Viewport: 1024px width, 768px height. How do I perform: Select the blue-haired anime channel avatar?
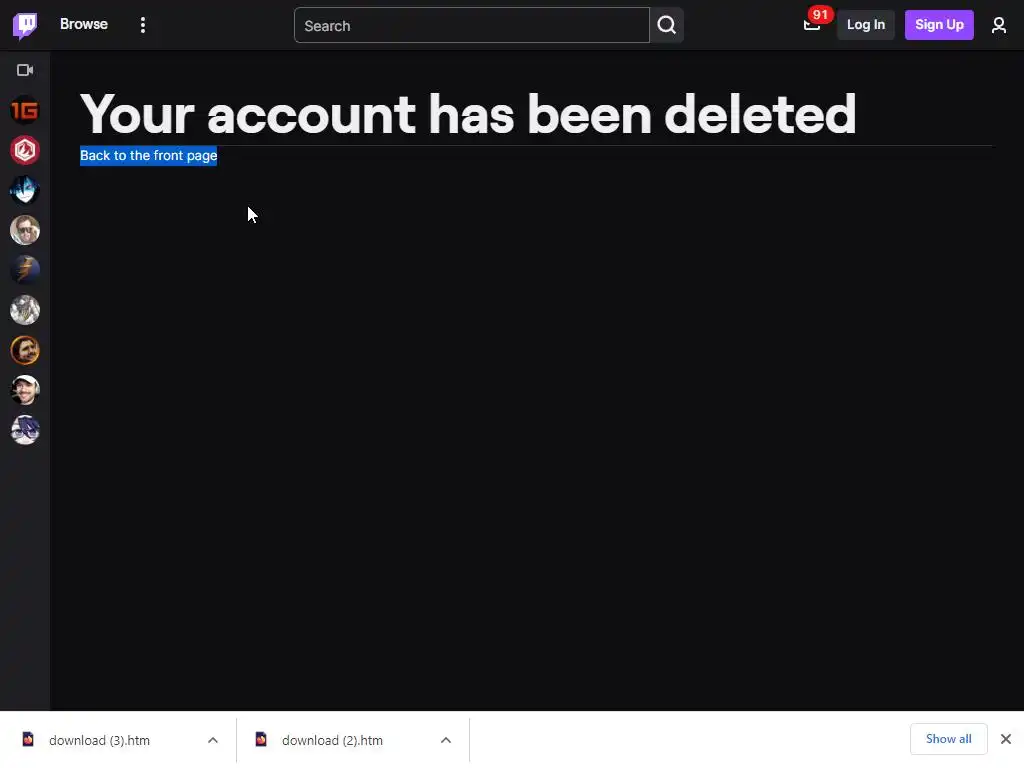25,190
